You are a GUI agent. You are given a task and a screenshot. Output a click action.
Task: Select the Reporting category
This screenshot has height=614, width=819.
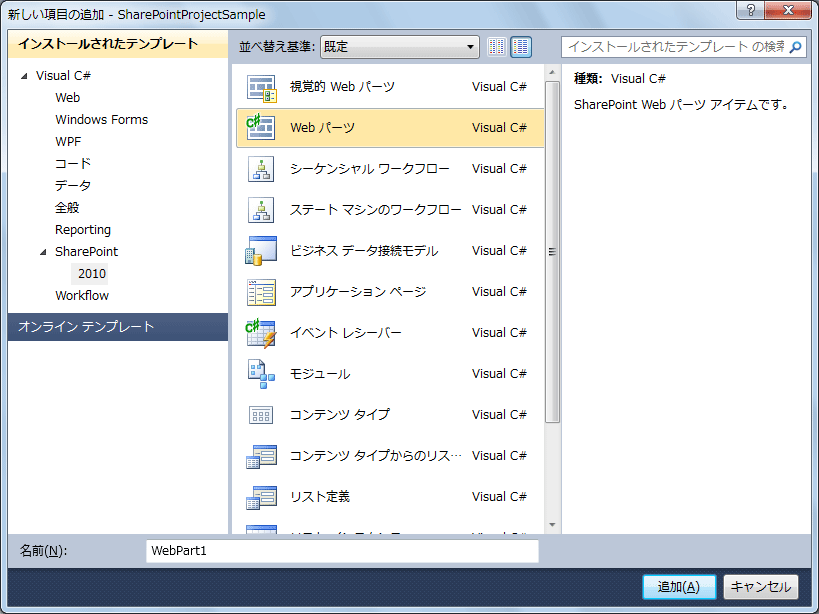[83, 230]
